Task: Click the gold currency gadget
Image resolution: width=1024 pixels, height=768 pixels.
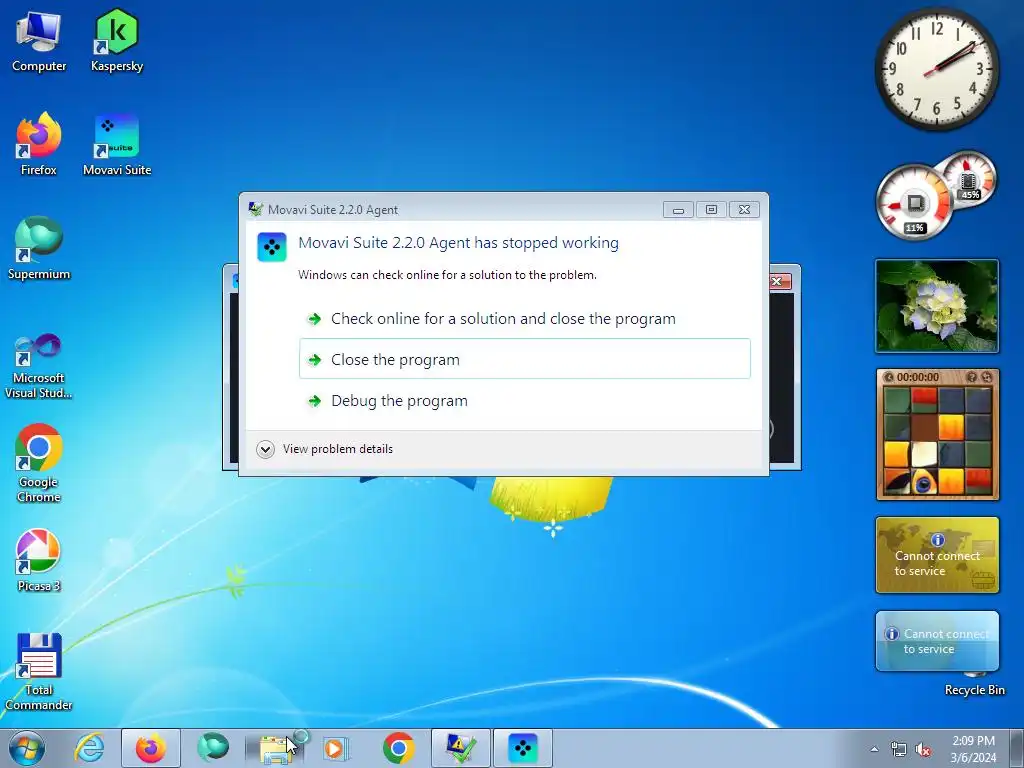Action: [x=937, y=555]
